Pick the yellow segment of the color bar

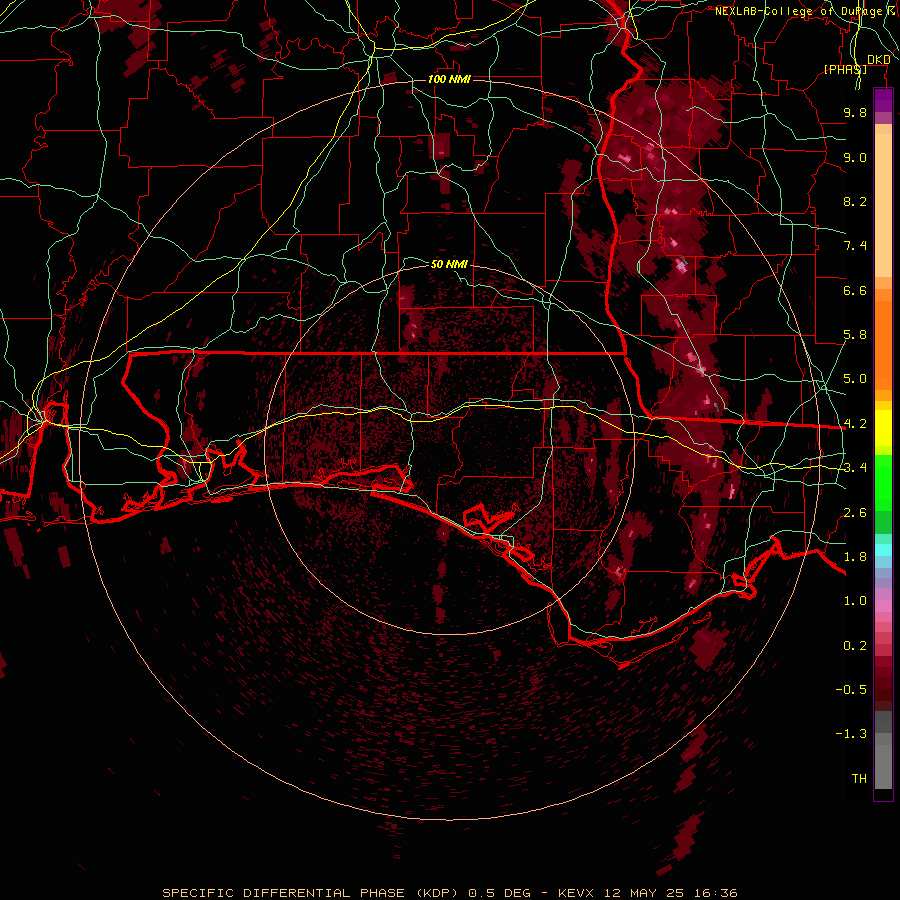(x=883, y=428)
